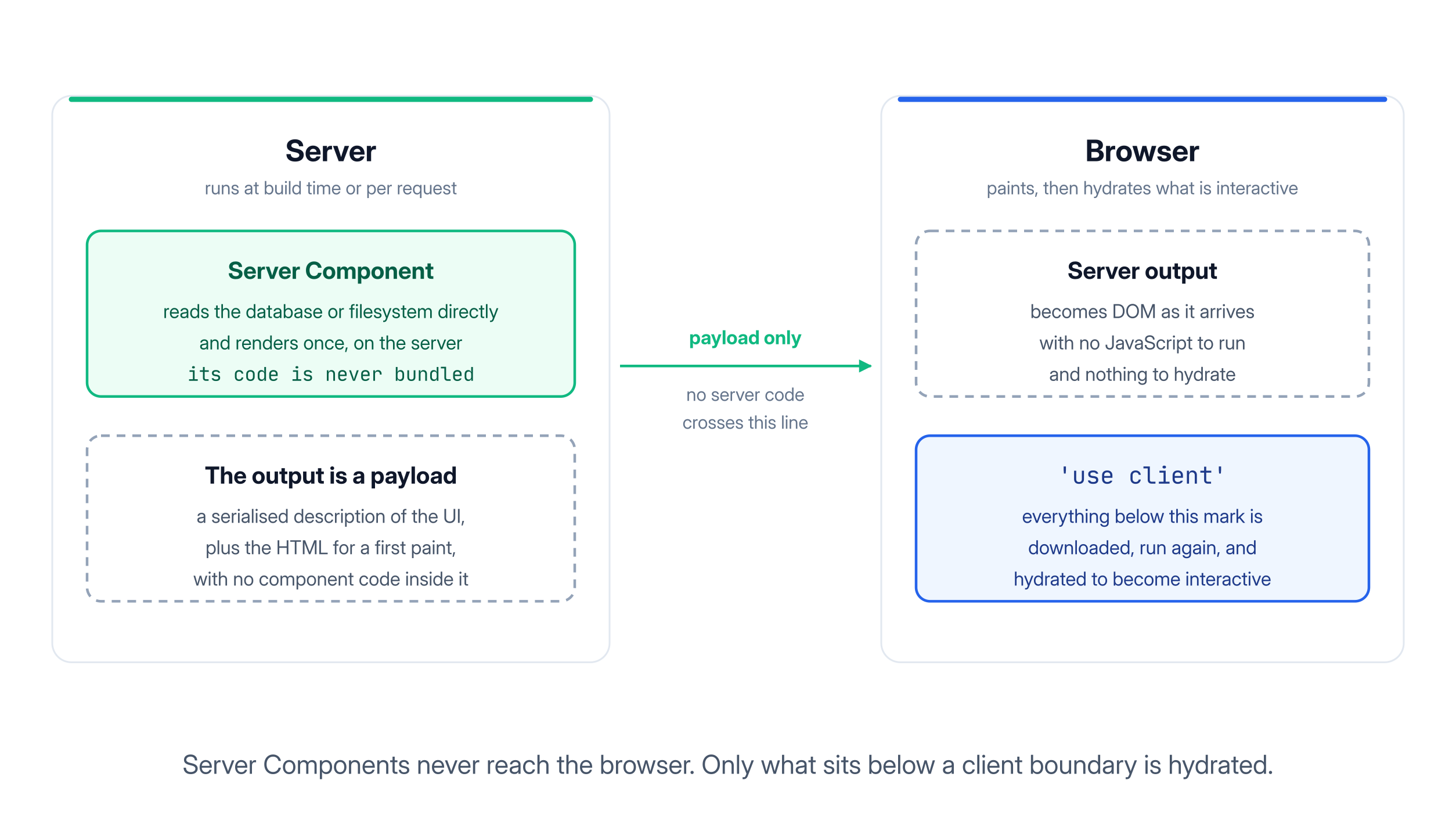Click 'plus the HTML for a first paint,'
1456x820 pixels.
pos(330,548)
